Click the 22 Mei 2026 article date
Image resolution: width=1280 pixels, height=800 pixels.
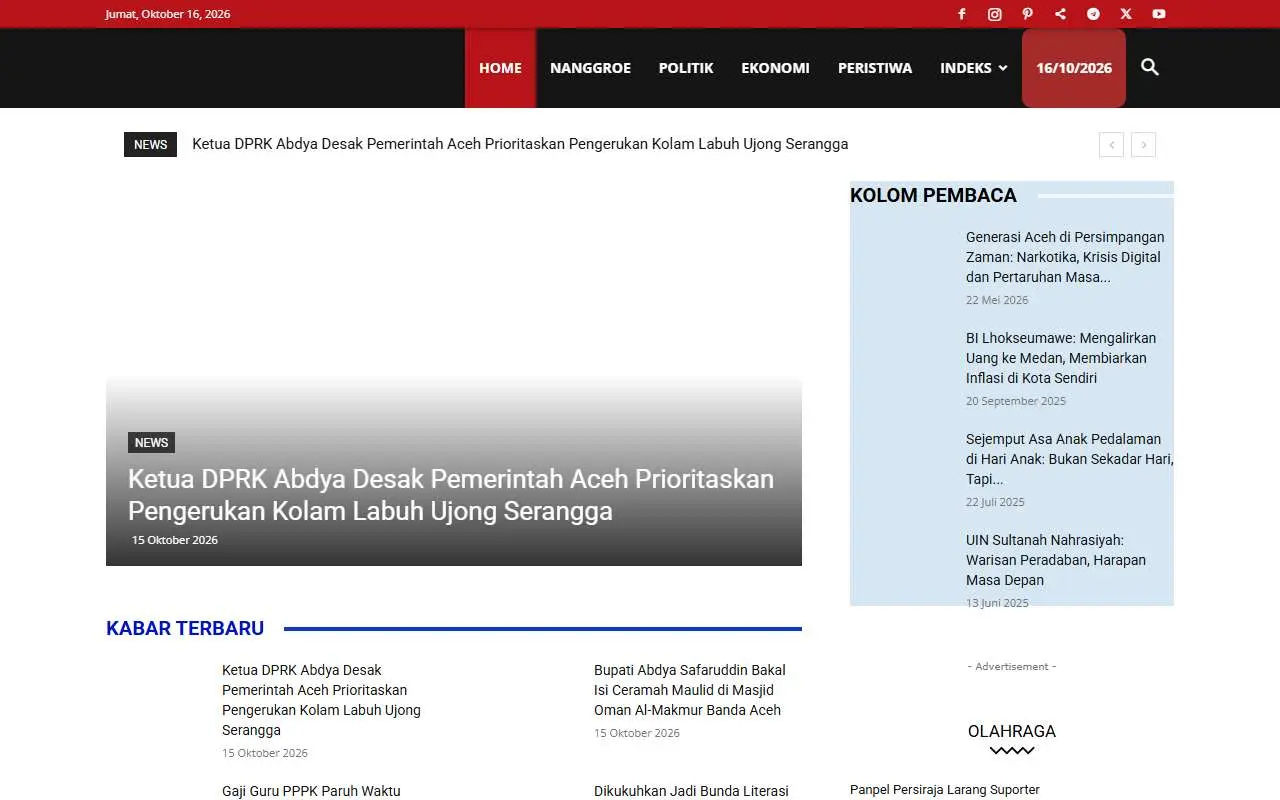[x=997, y=300]
